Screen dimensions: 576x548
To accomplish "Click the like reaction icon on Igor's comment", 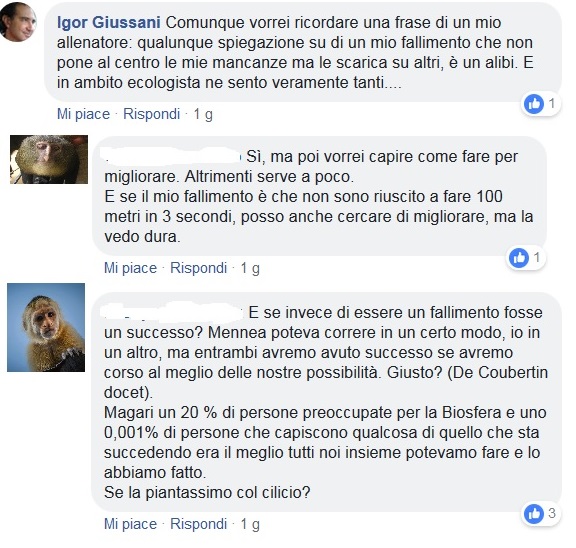I will pyautogui.click(x=534, y=104).
